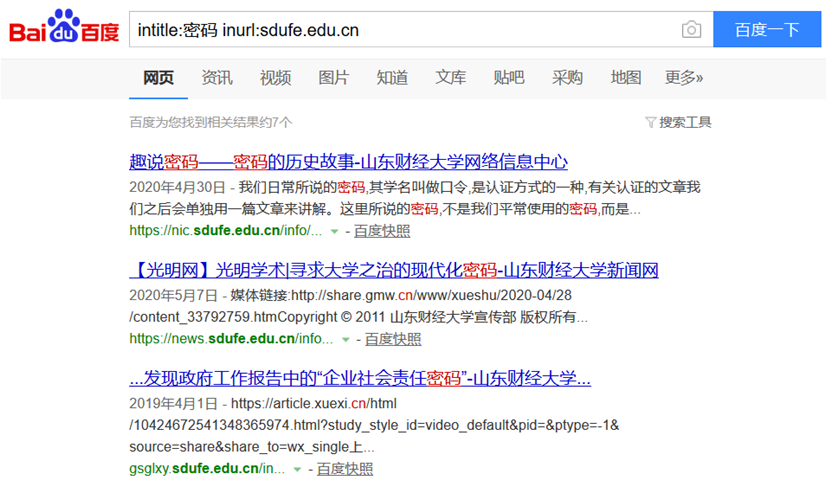This screenshot has height=492, width=826.
Task: Go to the 文库 tab
Action: (x=450, y=78)
